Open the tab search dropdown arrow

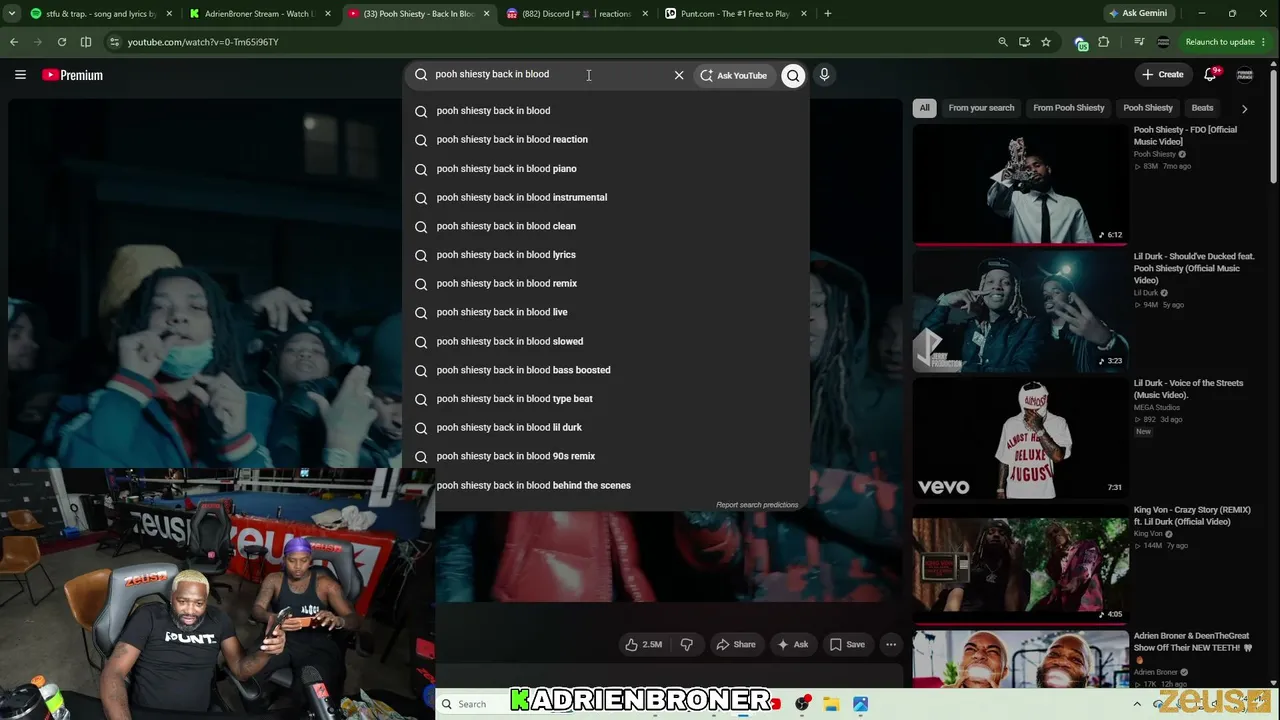pos(12,14)
